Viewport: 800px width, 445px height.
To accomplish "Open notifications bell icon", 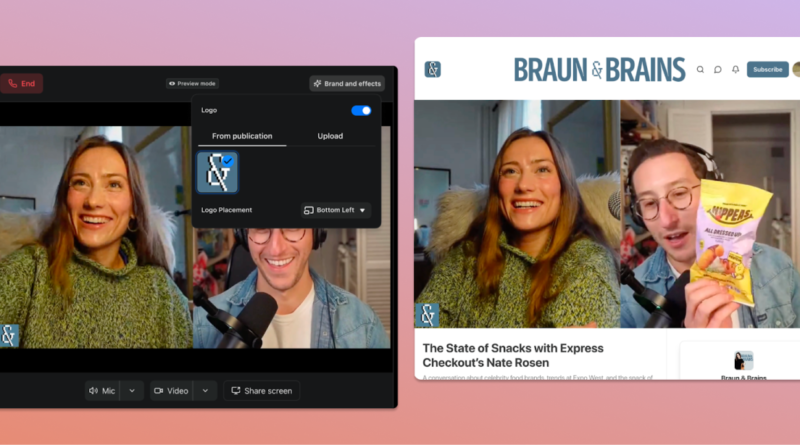I will 735,70.
